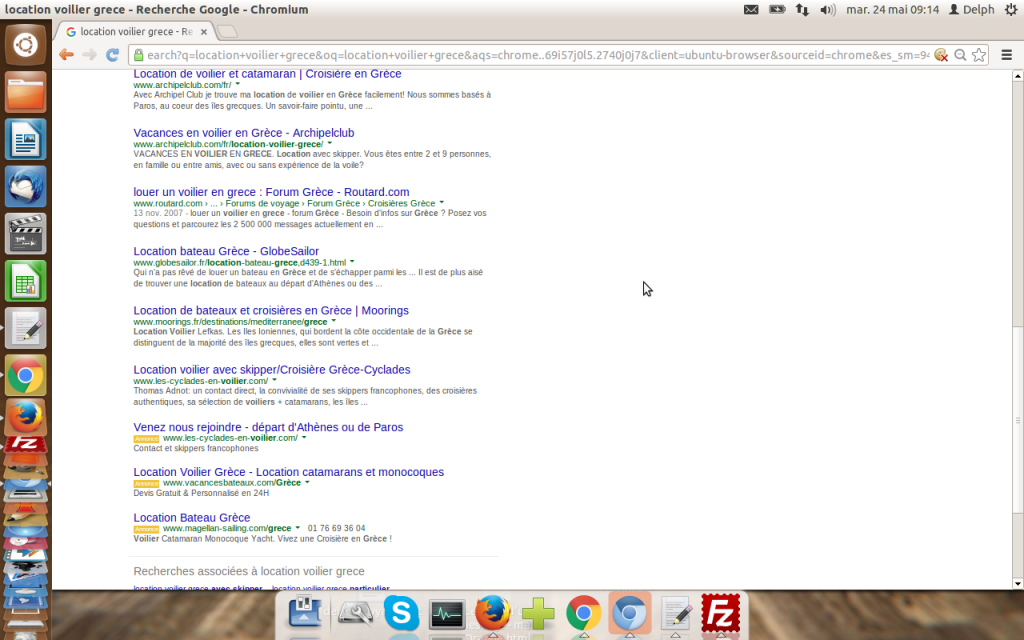
Task: Launch LibreOffice Calc from the launcher
Action: pyautogui.click(x=25, y=281)
